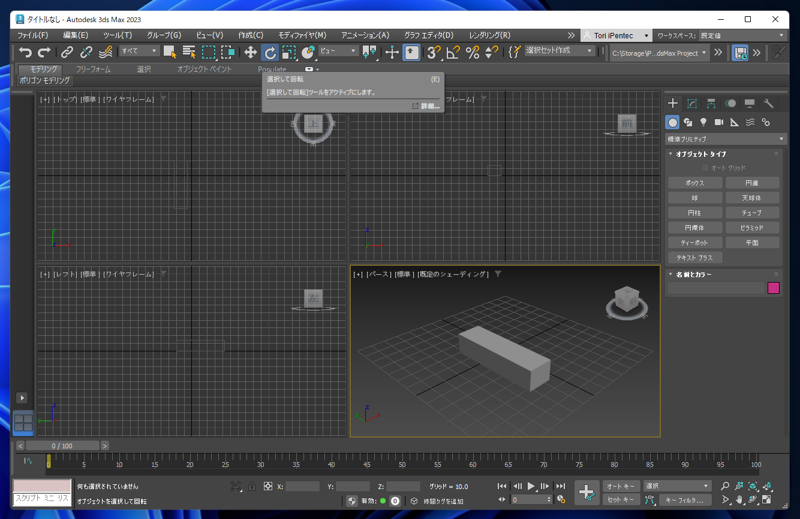Toggle the 3D Snaps icon
Image resolution: width=800 pixels, height=519 pixels.
pos(434,52)
